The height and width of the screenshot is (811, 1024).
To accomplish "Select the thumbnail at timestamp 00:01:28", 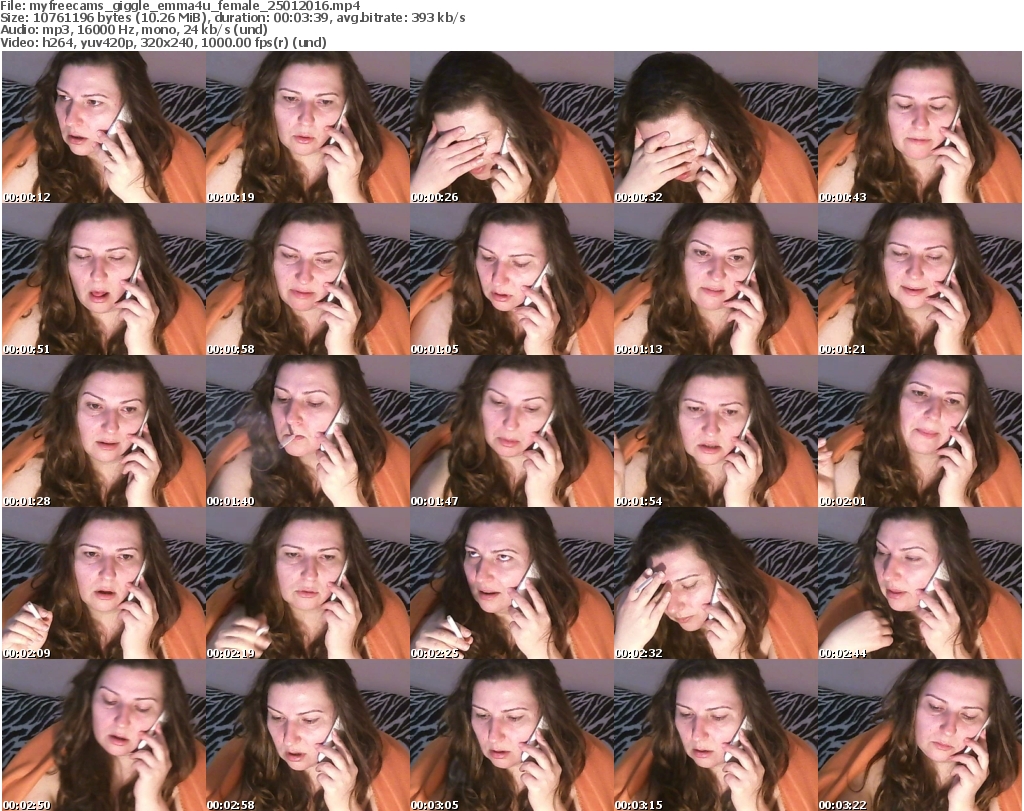I will [104, 431].
